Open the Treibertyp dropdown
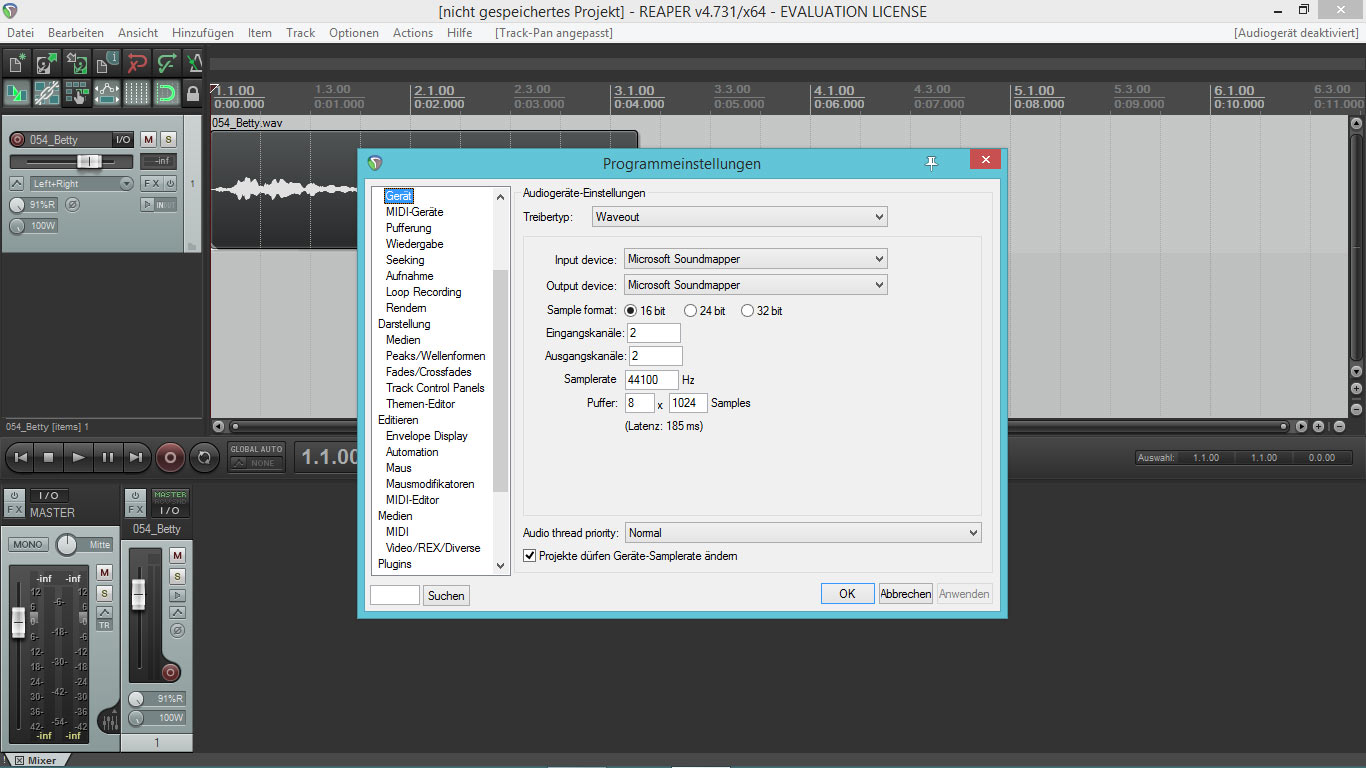This screenshot has height=768, width=1366. (739, 217)
